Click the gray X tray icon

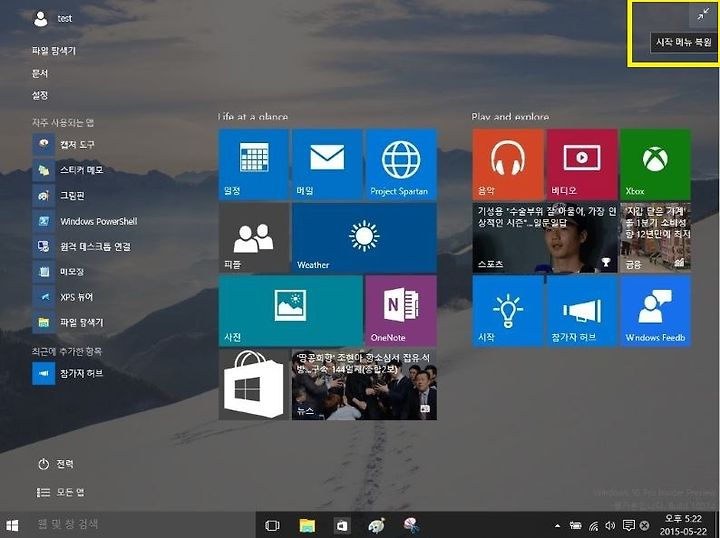tap(644, 526)
